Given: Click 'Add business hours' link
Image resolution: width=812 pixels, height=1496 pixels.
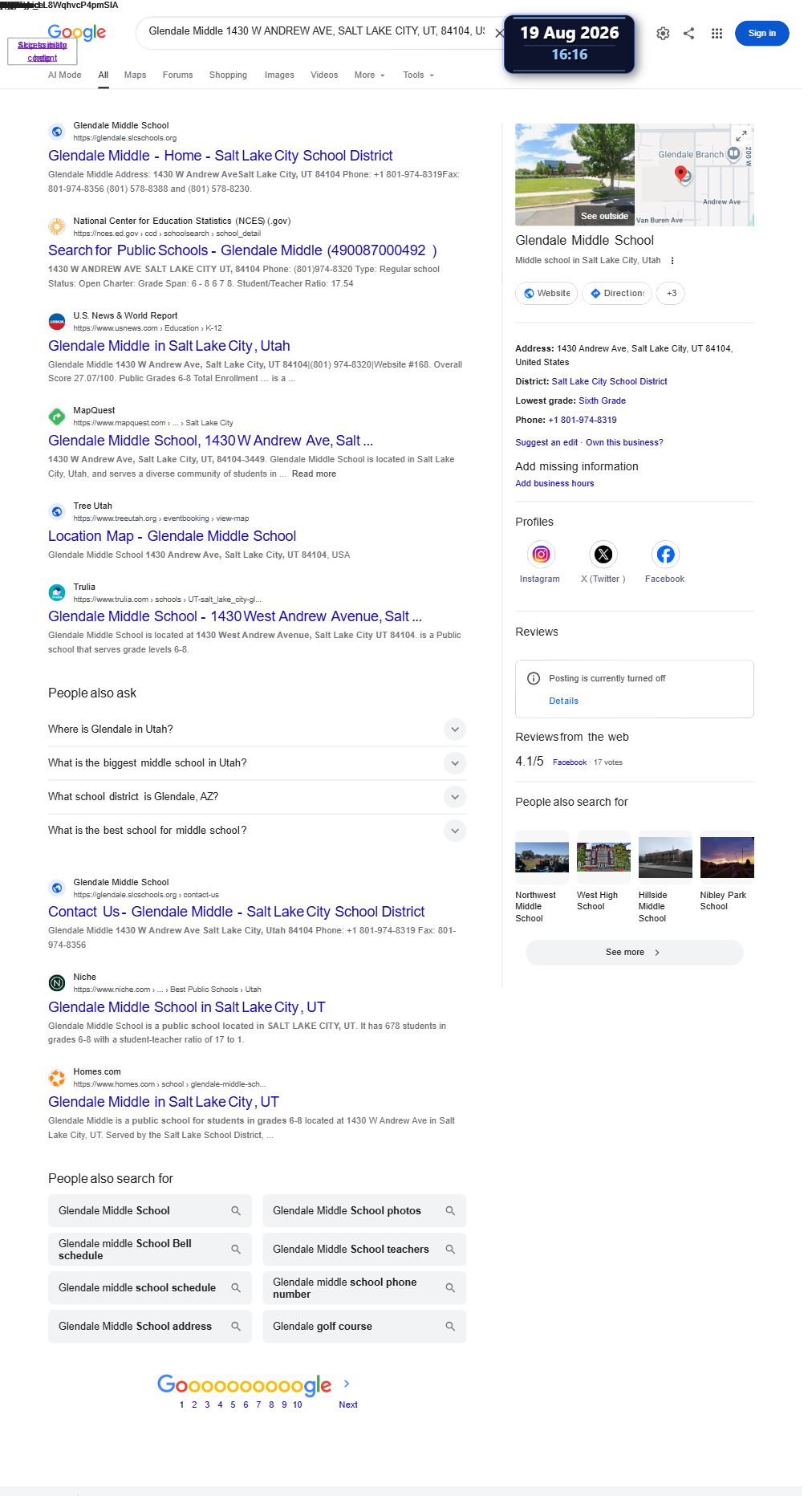Looking at the screenshot, I should [x=554, y=484].
